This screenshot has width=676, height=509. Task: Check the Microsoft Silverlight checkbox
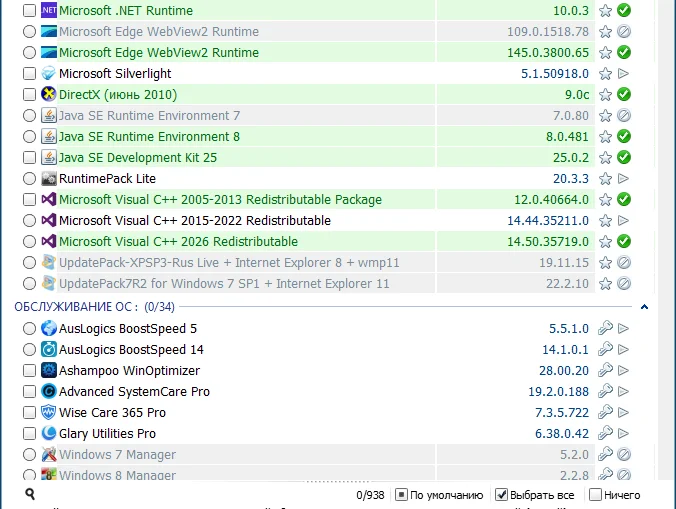[29, 74]
